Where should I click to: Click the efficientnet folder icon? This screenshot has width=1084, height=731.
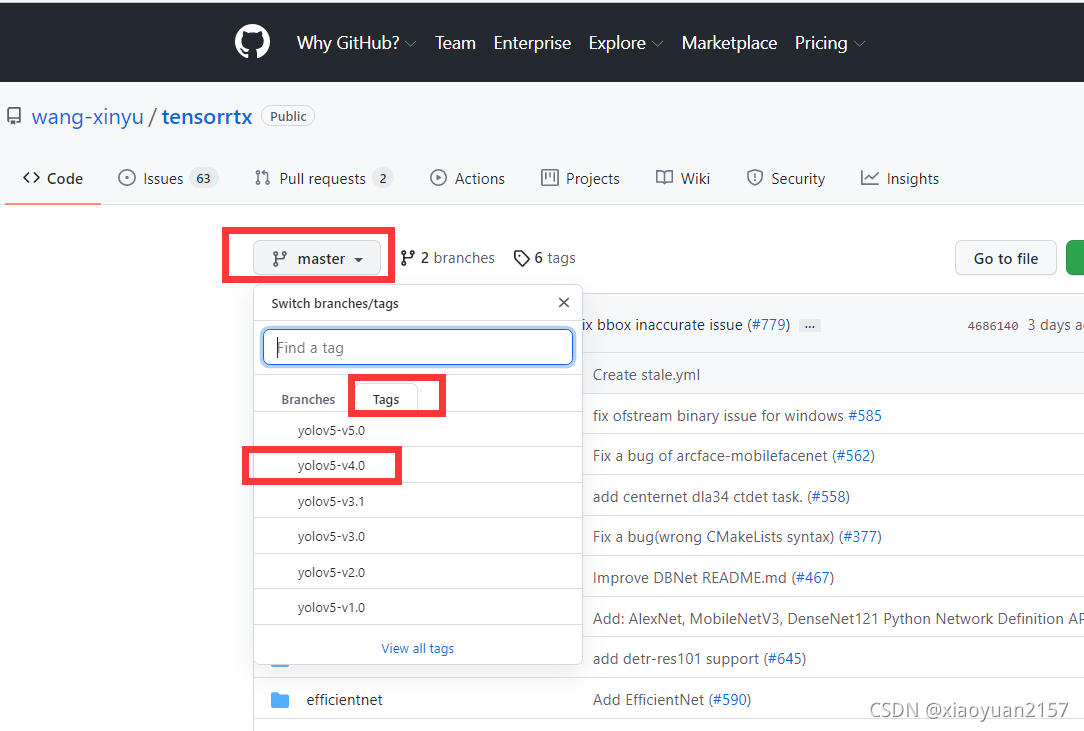280,700
